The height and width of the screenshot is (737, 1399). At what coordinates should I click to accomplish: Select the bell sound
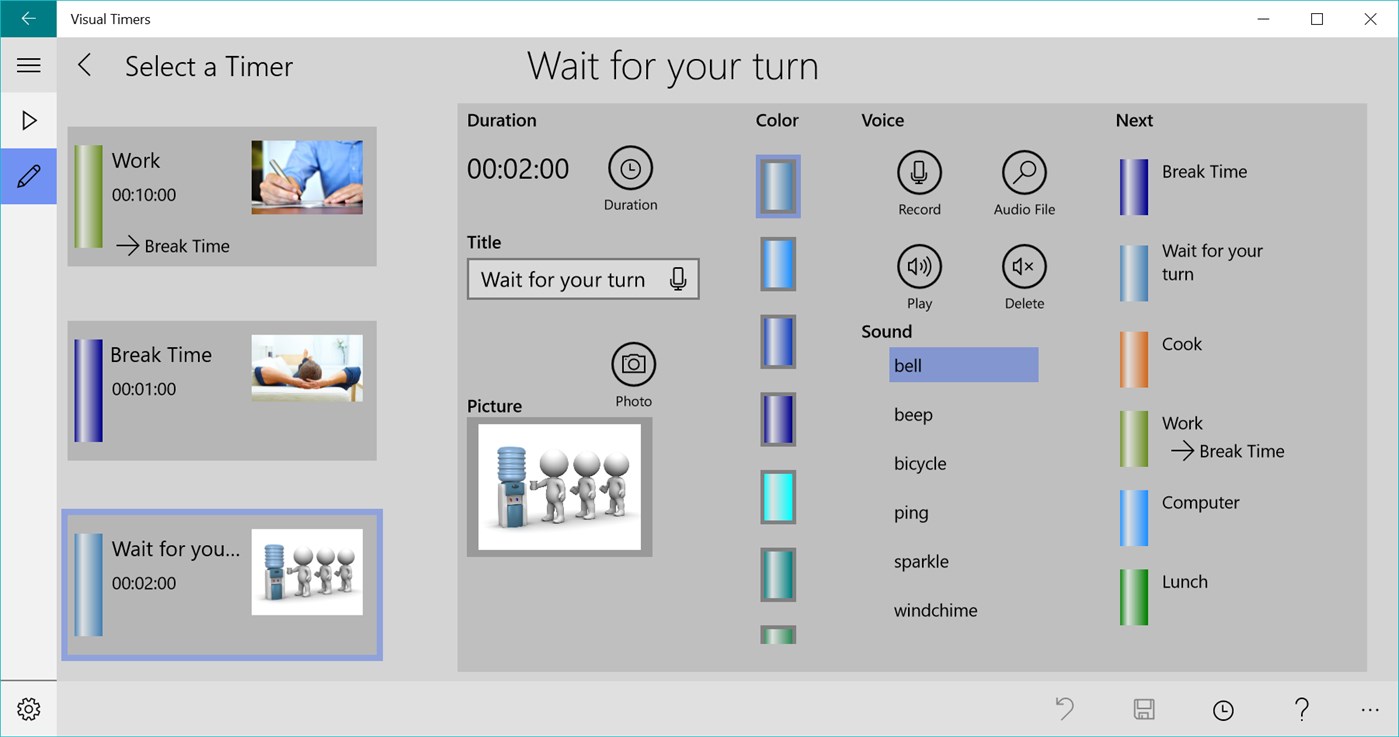pos(963,365)
